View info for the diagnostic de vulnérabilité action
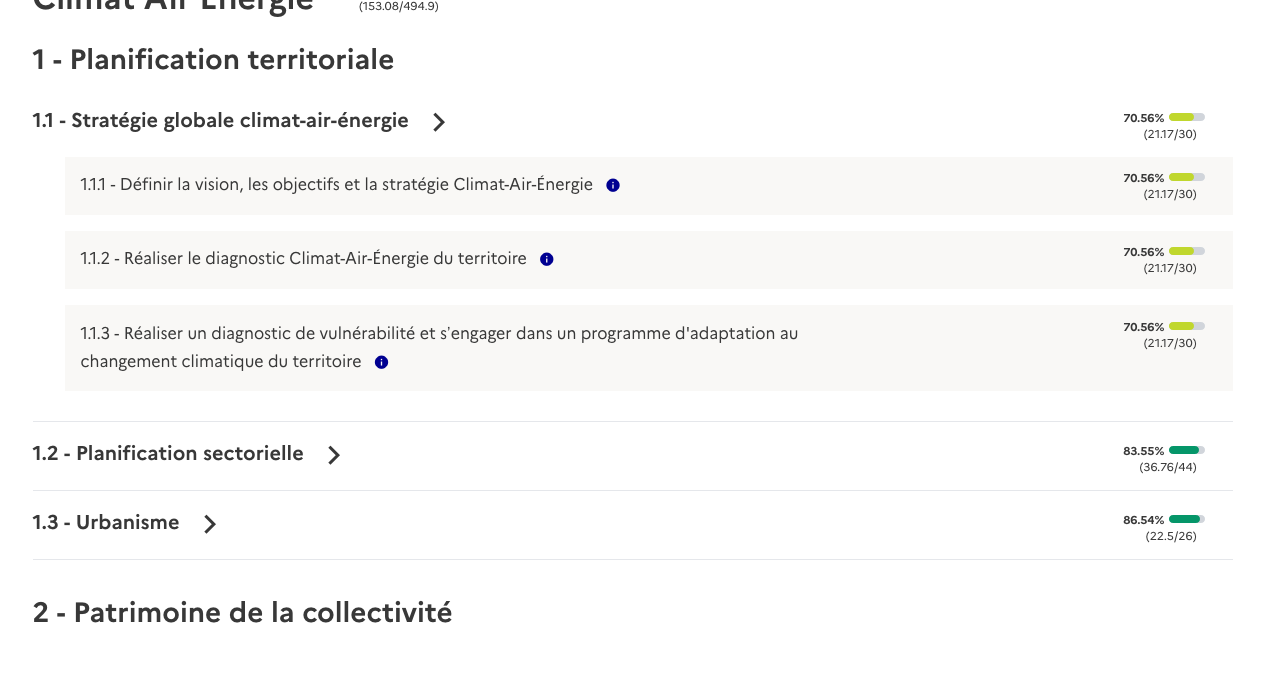 381,362
